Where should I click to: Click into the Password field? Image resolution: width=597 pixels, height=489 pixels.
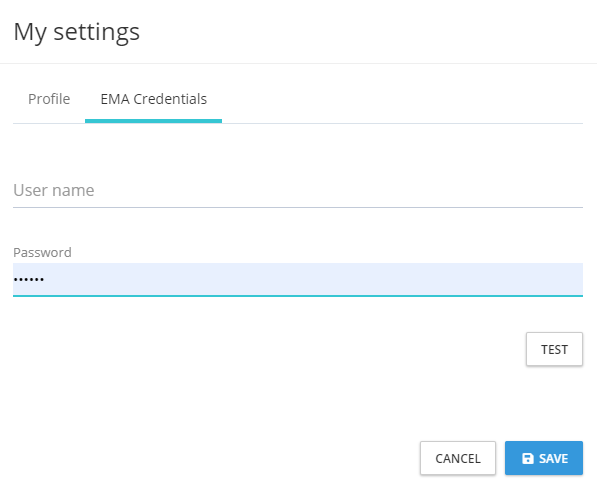click(x=298, y=279)
